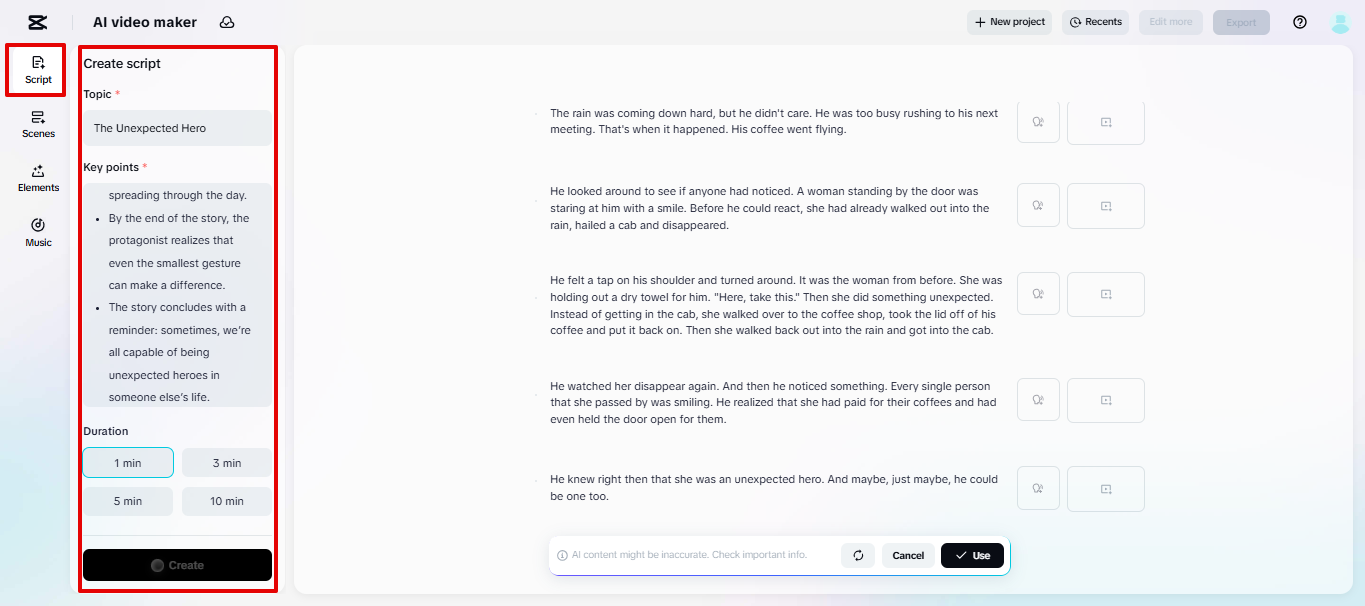Open the help question mark icon
The width and height of the screenshot is (1365, 606).
(x=1300, y=22)
